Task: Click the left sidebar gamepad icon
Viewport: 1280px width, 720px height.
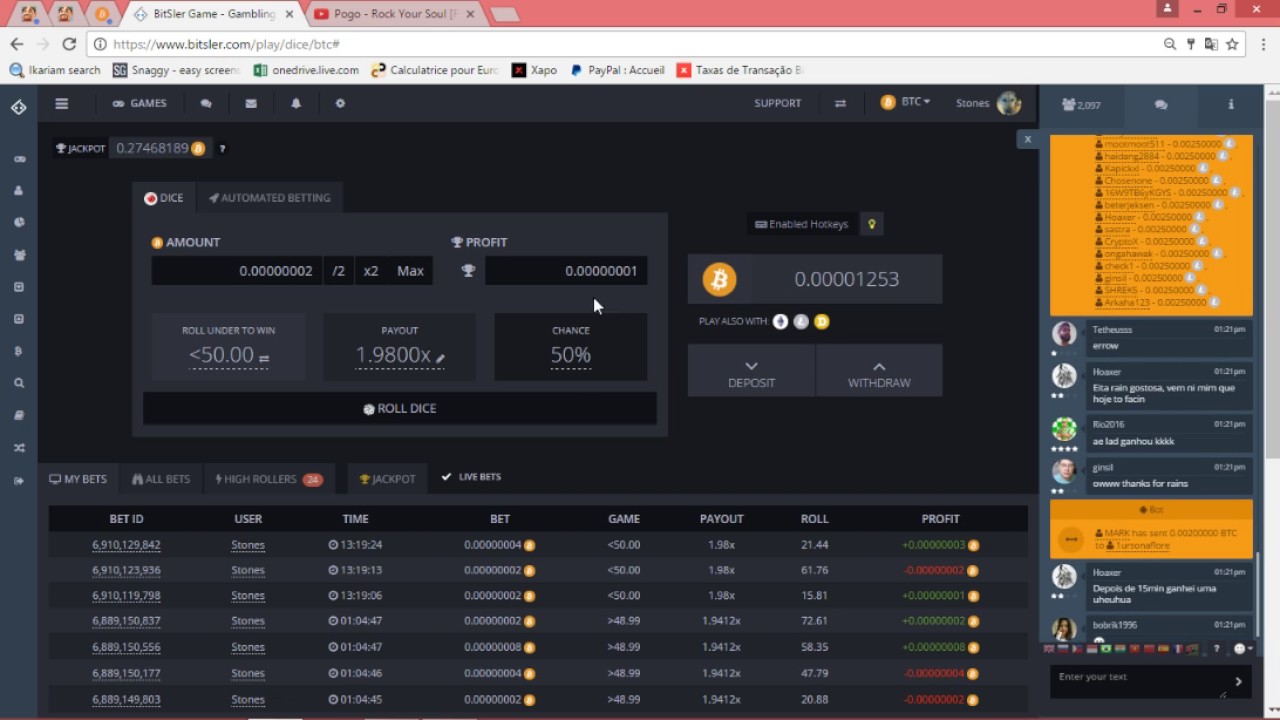Action: 19,159
